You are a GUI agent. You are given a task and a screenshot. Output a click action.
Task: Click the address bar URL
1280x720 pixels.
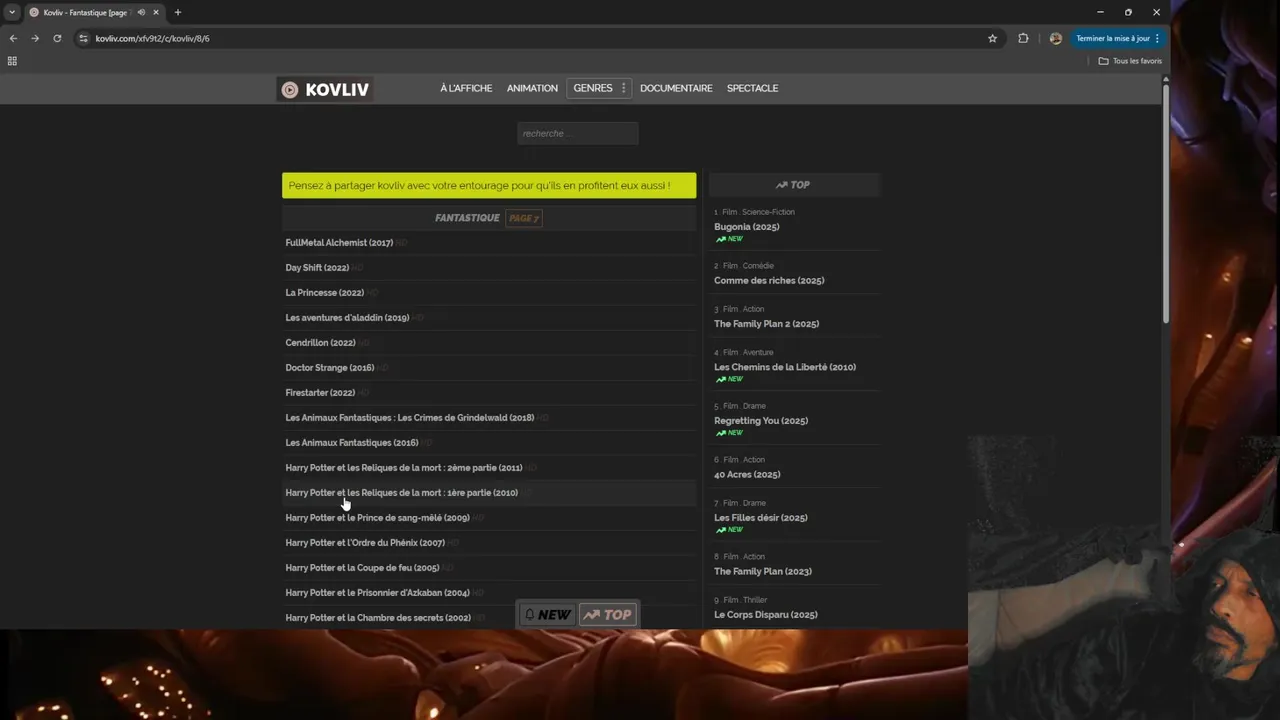[x=152, y=38]
